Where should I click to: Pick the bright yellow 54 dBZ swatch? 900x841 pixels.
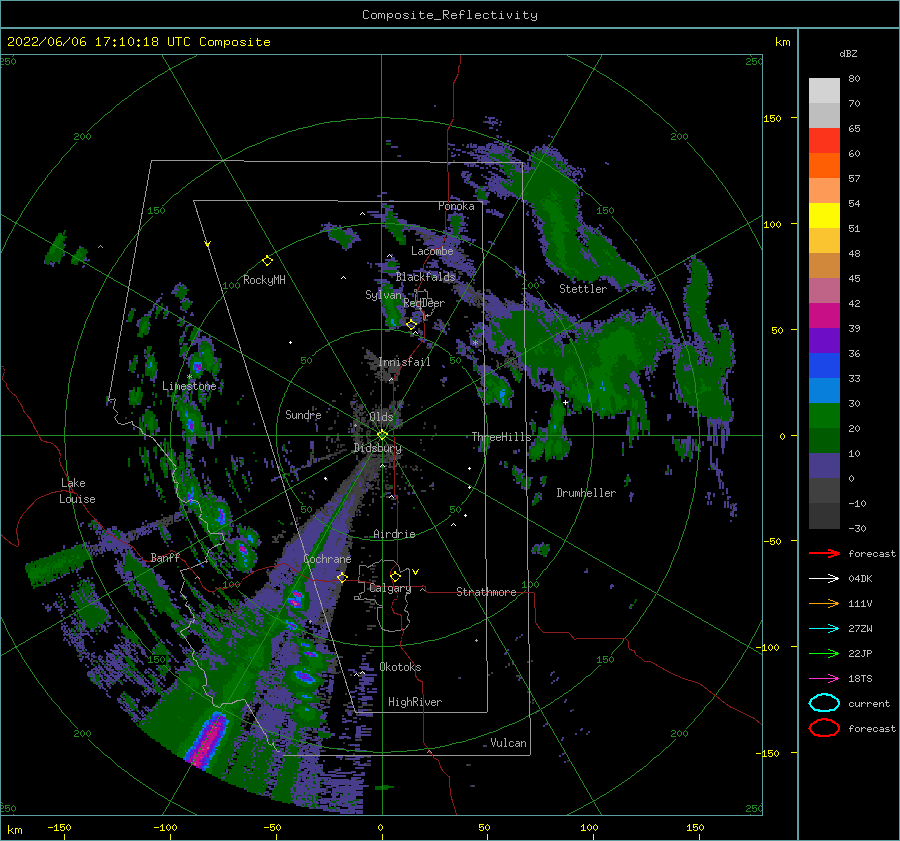[824, 215]
